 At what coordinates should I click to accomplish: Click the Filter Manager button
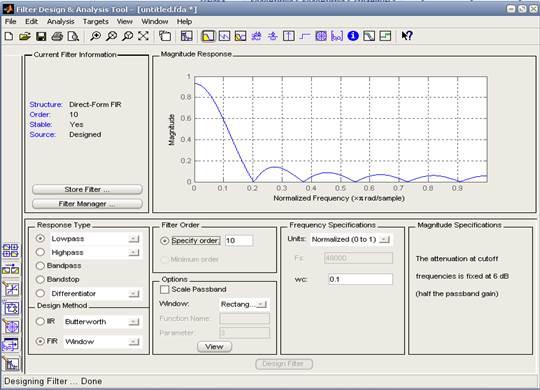click(87, 204)
